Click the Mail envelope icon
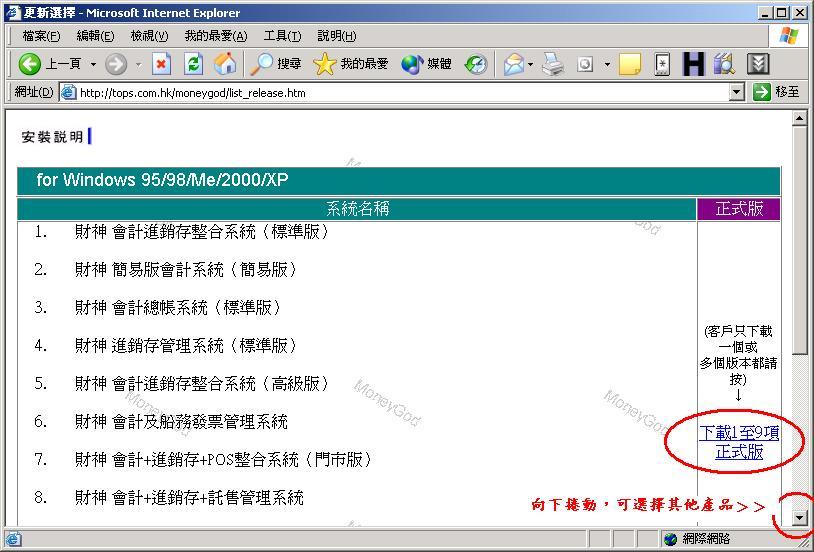The height and width of the screenshot is (552, 814). tap(513, 64)
